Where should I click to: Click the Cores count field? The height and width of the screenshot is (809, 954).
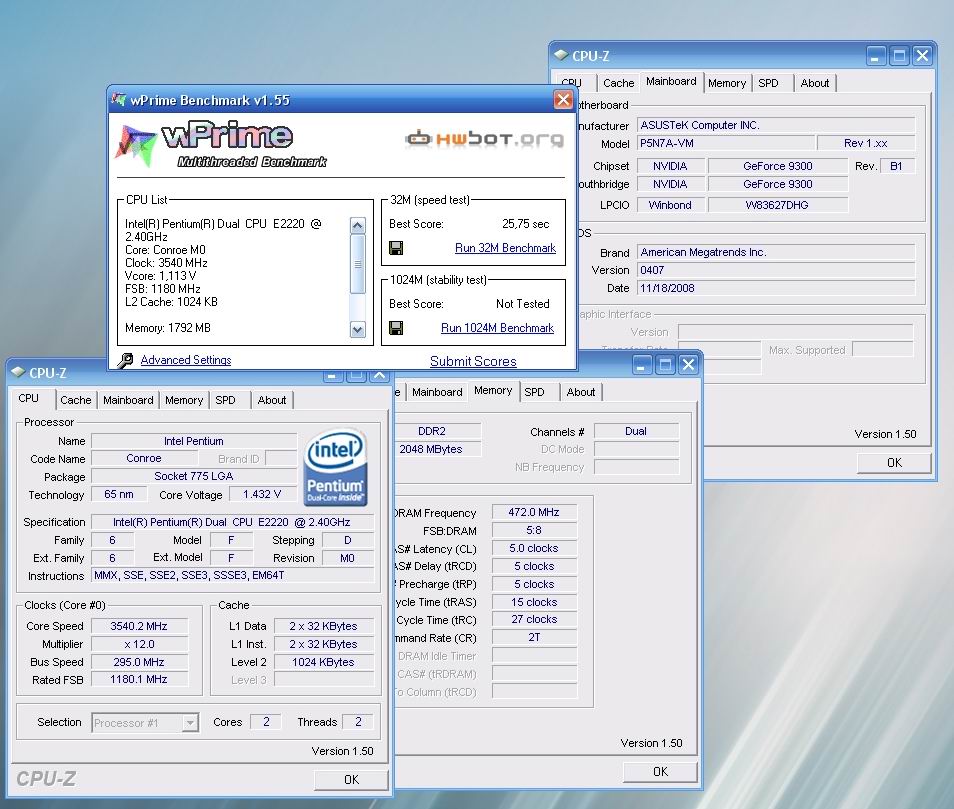point(266,722)
